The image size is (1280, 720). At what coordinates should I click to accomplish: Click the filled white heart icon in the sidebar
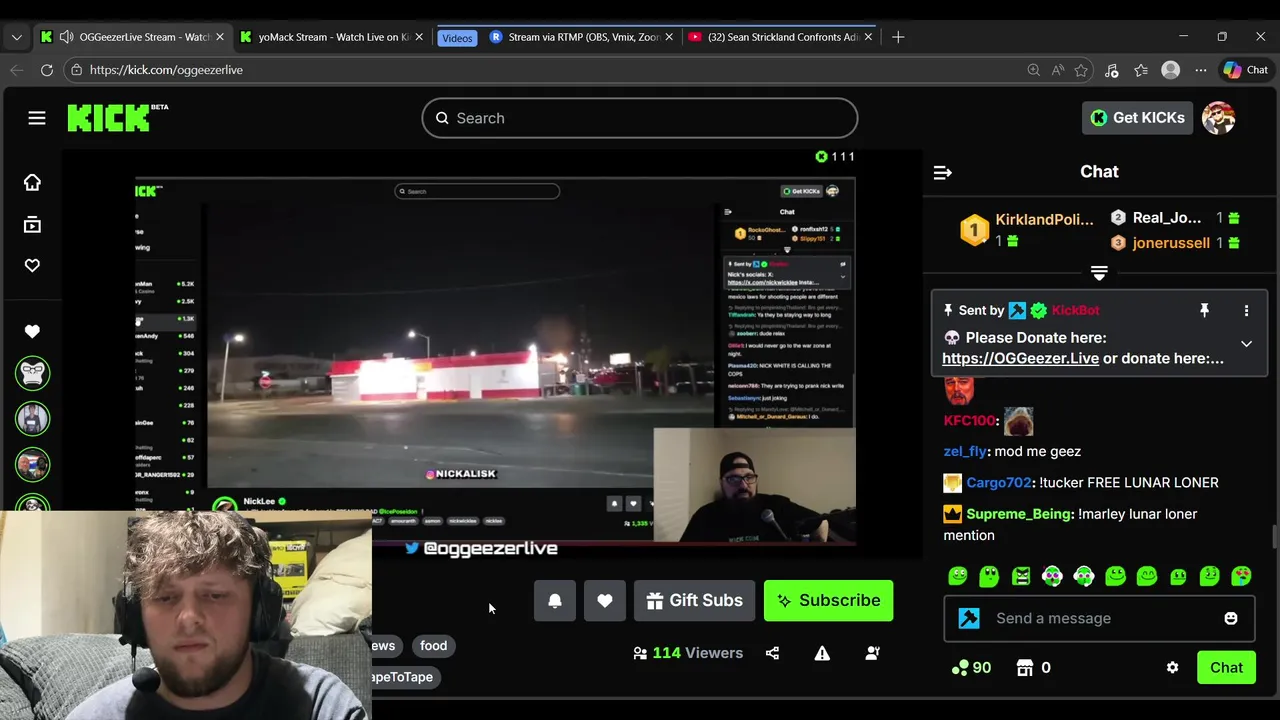pos(32,331)
